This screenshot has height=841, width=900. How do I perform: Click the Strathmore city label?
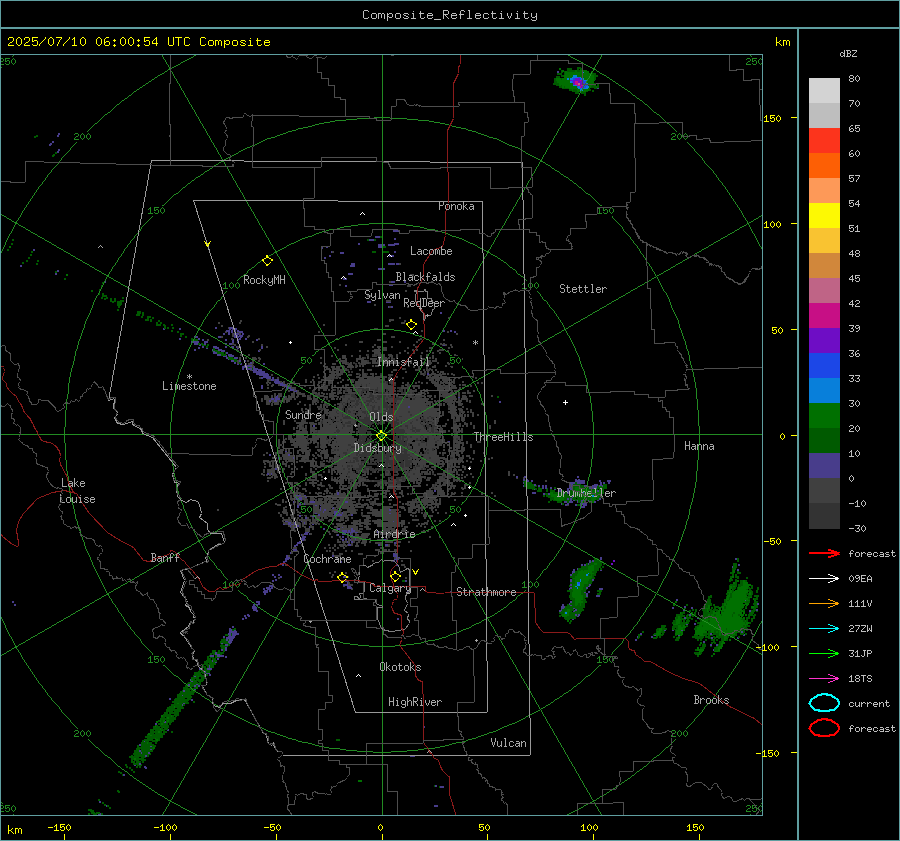[x=486, y=592]
